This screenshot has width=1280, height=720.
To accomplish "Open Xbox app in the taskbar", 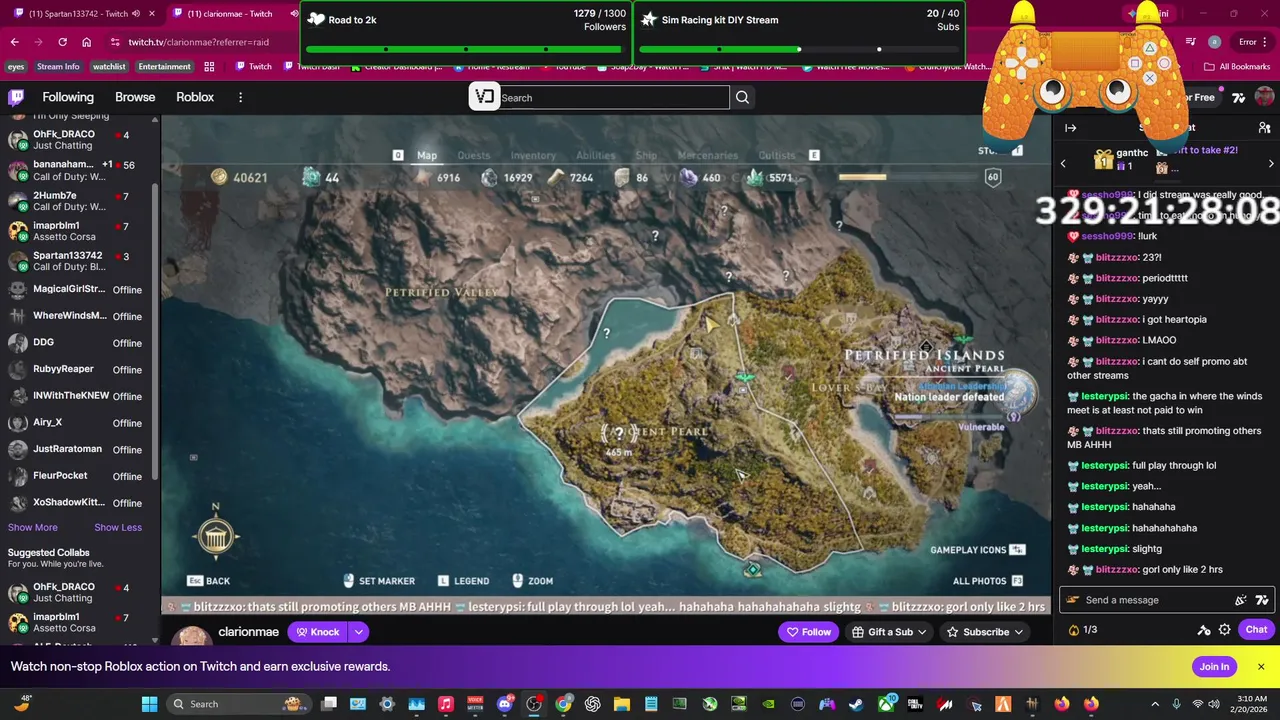I will [x=886, y=704].
